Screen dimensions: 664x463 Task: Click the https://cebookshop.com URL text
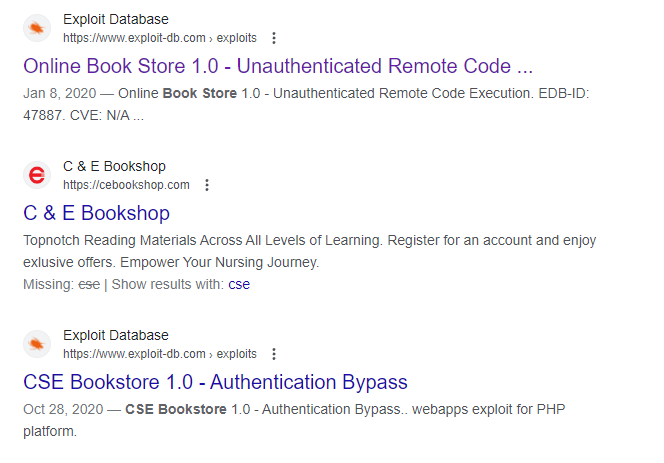[126, 185]
